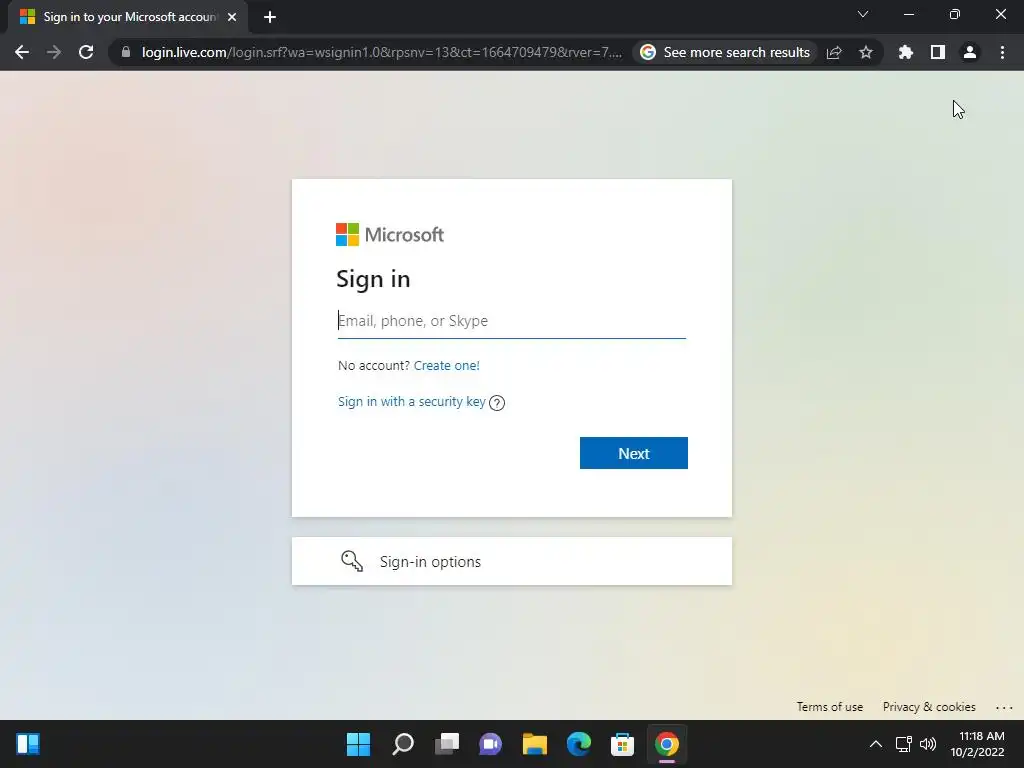Image resolution: width=1024 pixels, height=768 pixels.
Task: Open the Chrome profile menu
Action: [970, 52]
